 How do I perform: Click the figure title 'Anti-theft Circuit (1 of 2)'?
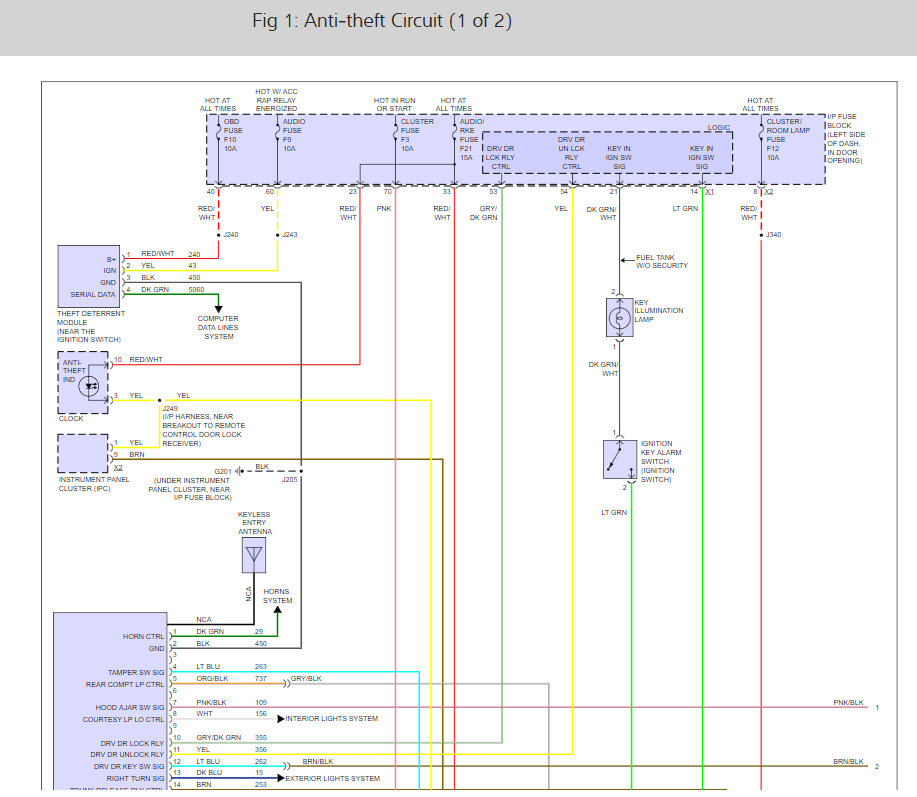382,21
